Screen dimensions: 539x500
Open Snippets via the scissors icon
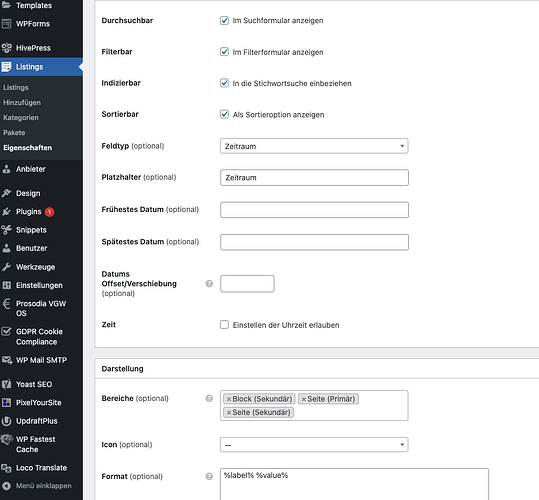click(7, 230)
